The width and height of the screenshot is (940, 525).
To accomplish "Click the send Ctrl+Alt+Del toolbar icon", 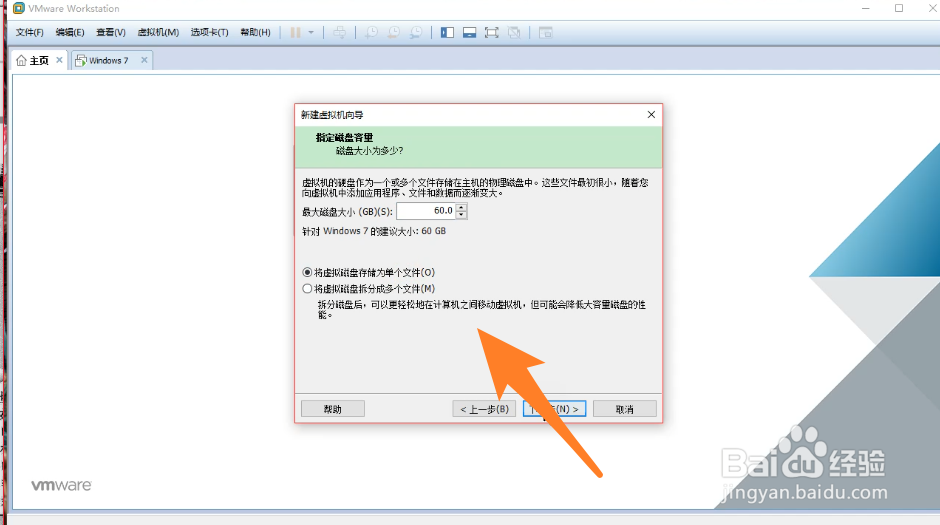I will 339,32.
